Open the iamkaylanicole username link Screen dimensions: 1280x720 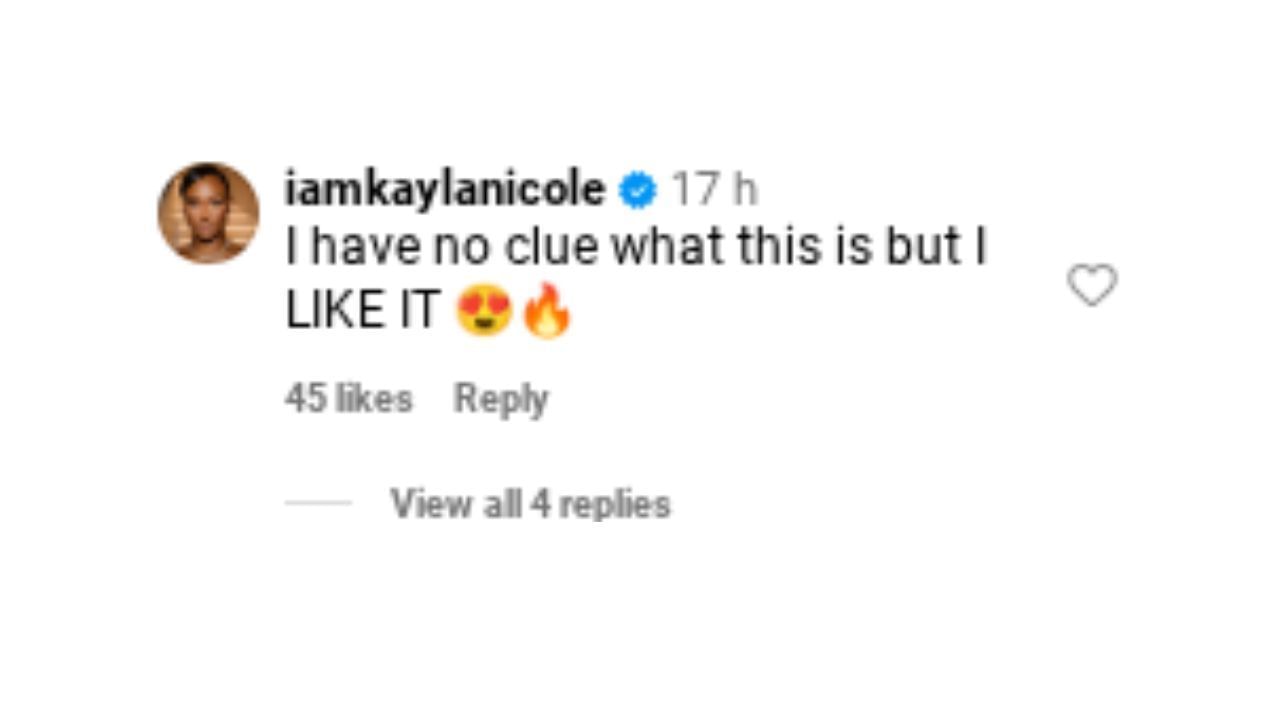(445, 189)
